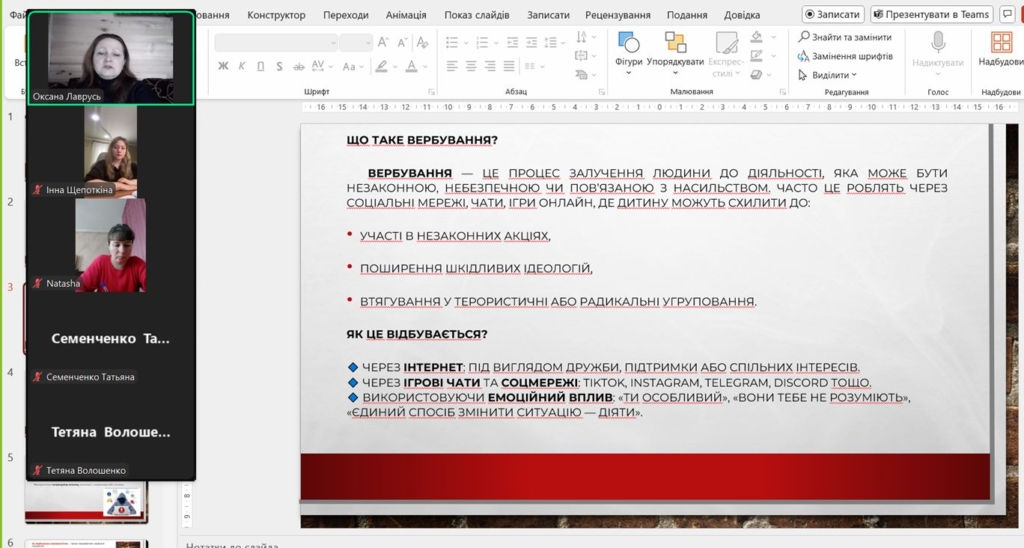
Task: Open the Показ слайдів tab
Action: click(476, 15)
